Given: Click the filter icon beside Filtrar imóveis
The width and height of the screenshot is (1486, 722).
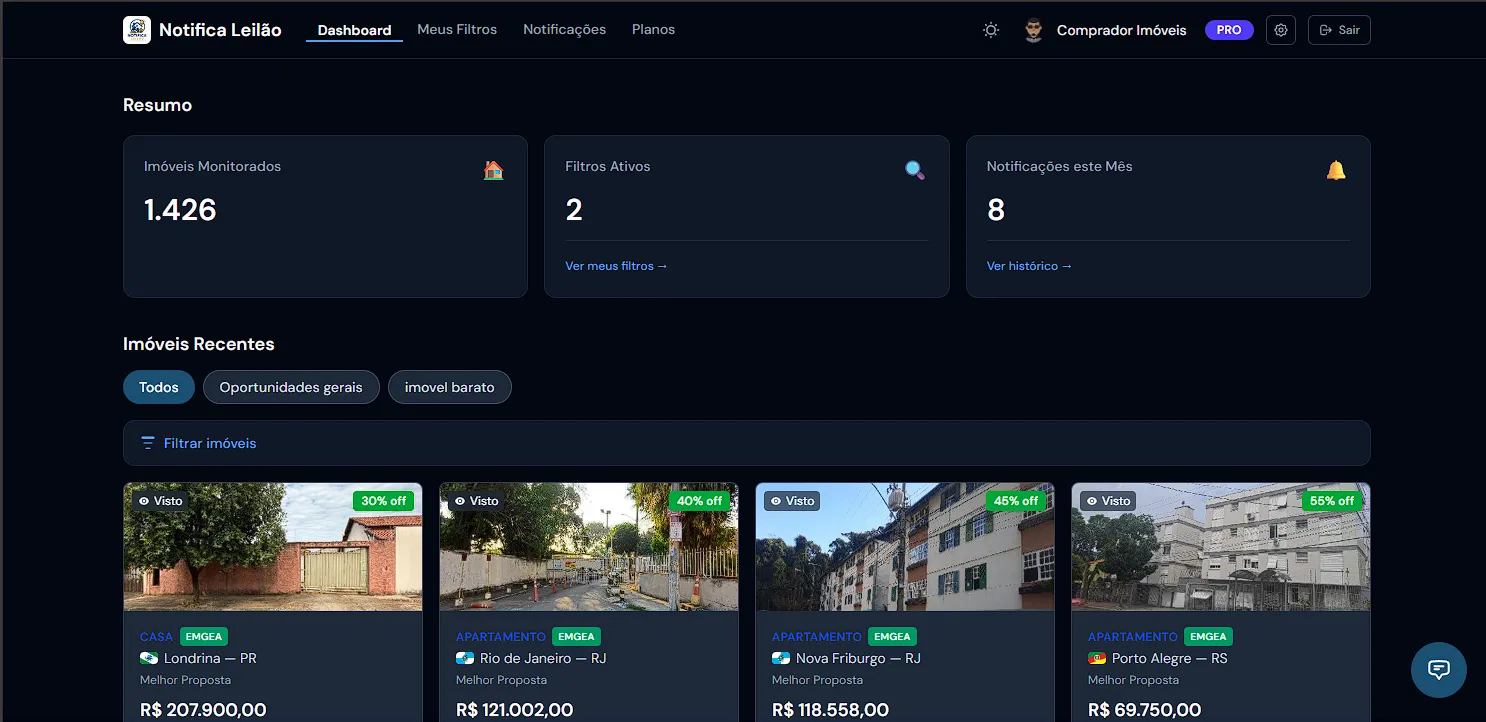Looking at the screenshot, I should point(148,443).
